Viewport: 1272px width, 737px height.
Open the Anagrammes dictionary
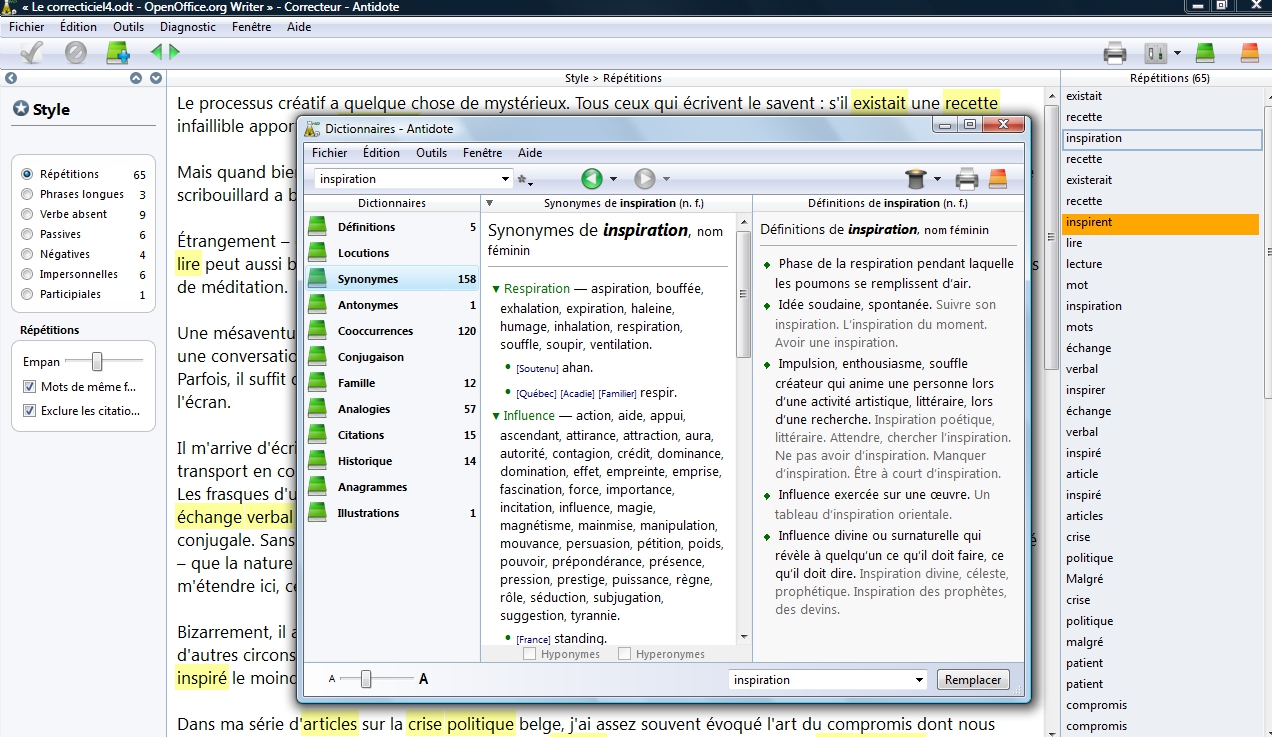coord(392,487)
